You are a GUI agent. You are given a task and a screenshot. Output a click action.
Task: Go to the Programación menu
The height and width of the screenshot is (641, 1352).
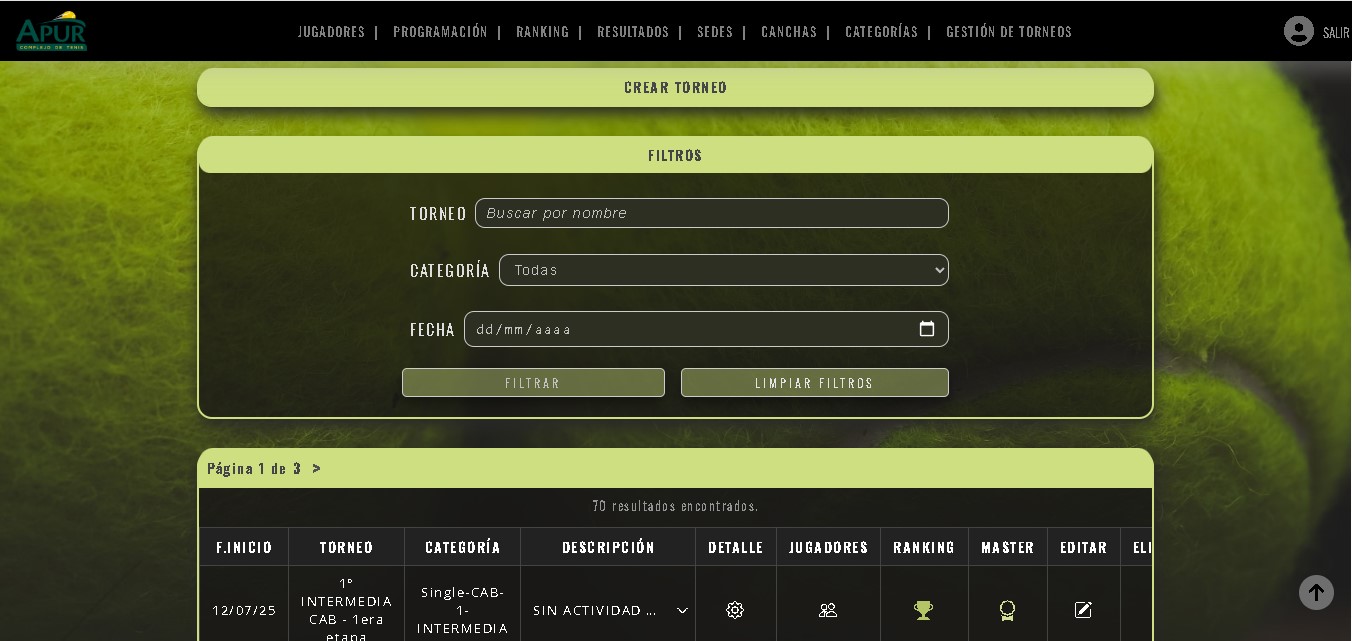tap(440, 32)
